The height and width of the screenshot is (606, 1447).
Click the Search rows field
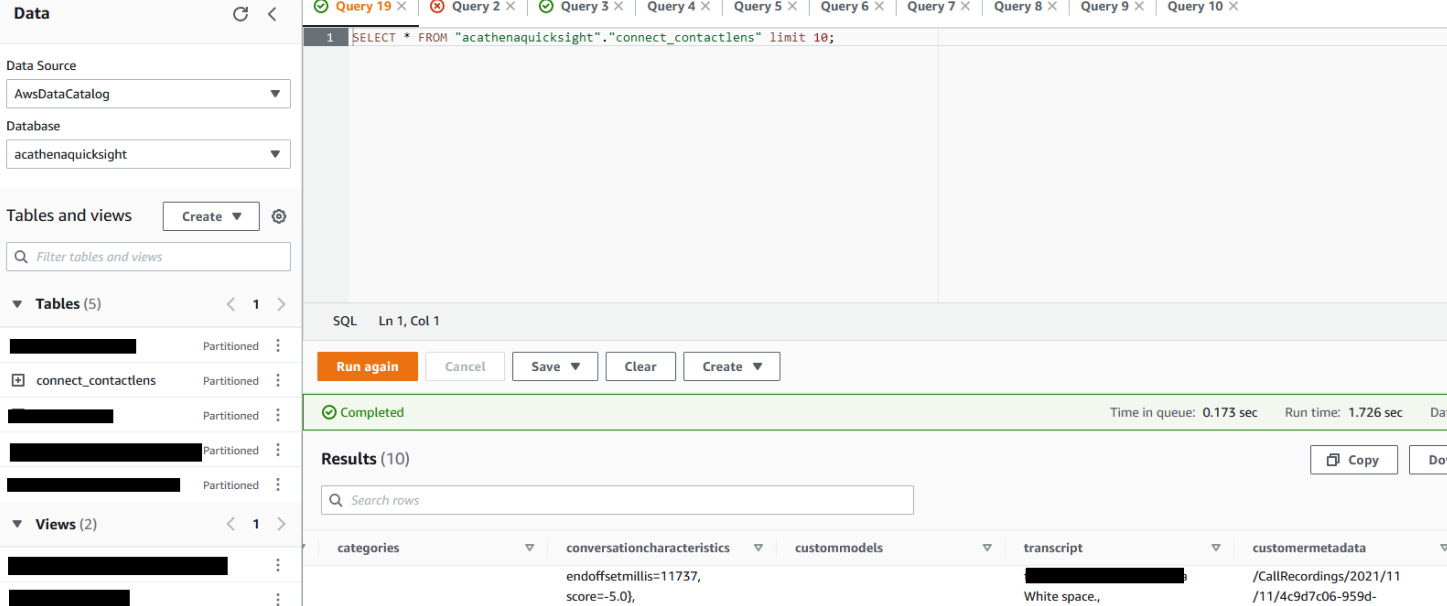point(616,499)
